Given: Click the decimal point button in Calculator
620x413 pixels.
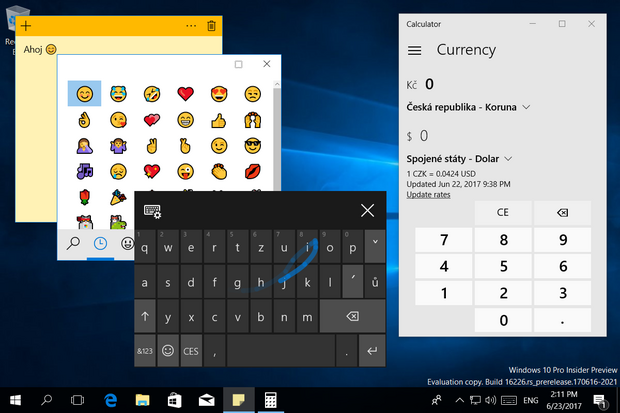Looking at the screenshot, I should pos(562,320).
